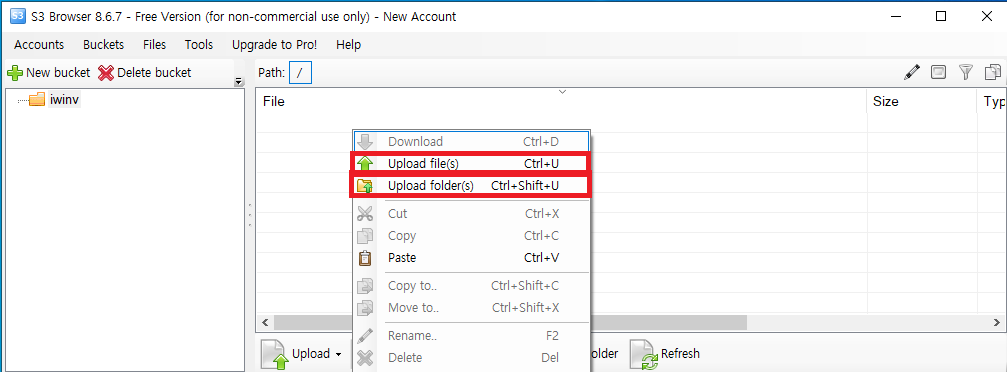
Task: Open the Buckets menu
Action: pyautogui.click(x=103, y=45)
